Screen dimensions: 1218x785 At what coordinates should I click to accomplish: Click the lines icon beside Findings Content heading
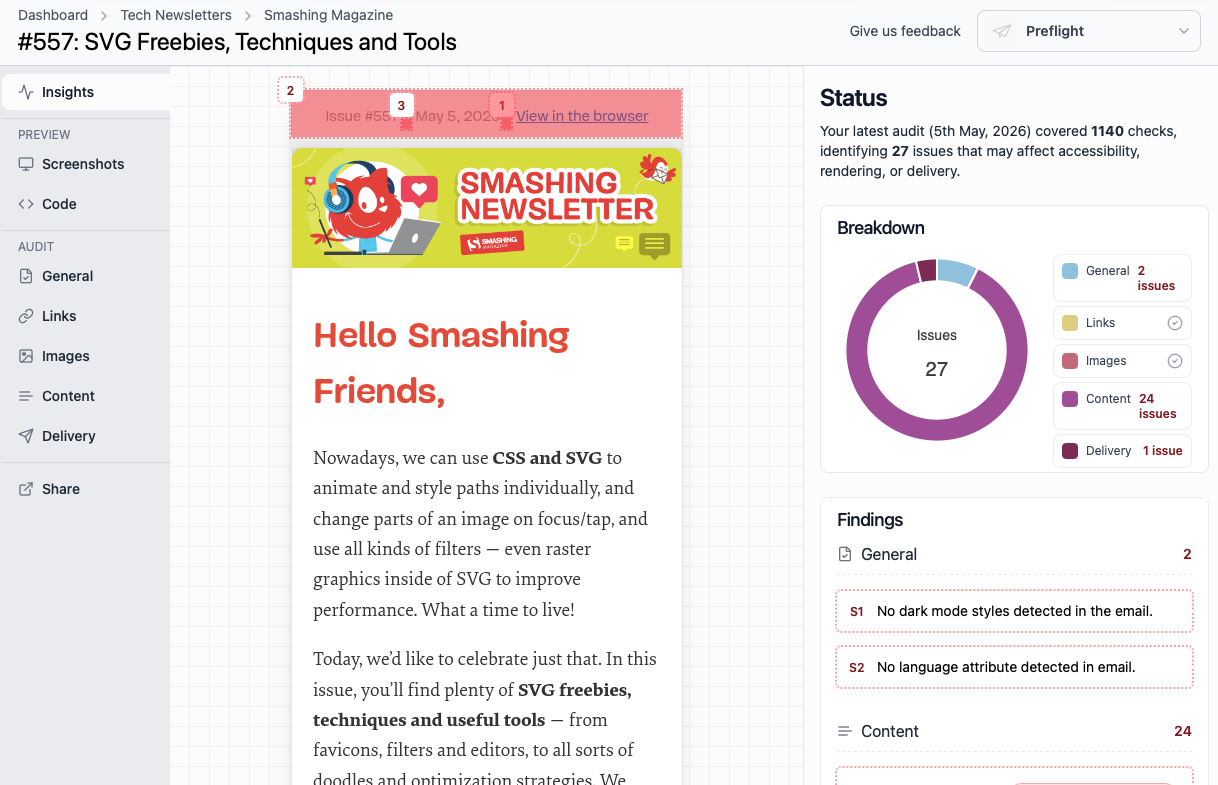click(845, 731)
